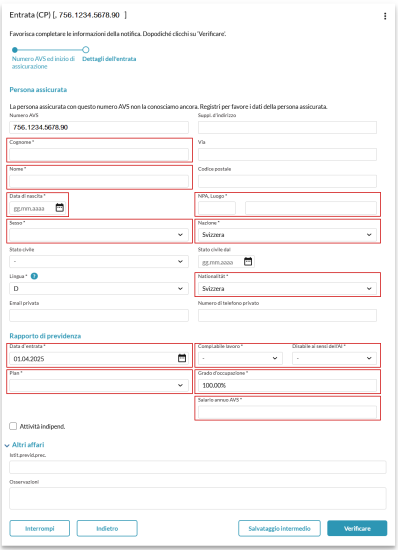
Task: Open the Disabile ai sensi dell'AI dropdown
Action: [x=334, y=358]
